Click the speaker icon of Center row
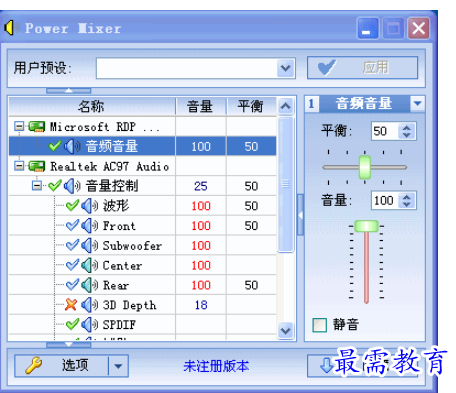 coord(89,265)
